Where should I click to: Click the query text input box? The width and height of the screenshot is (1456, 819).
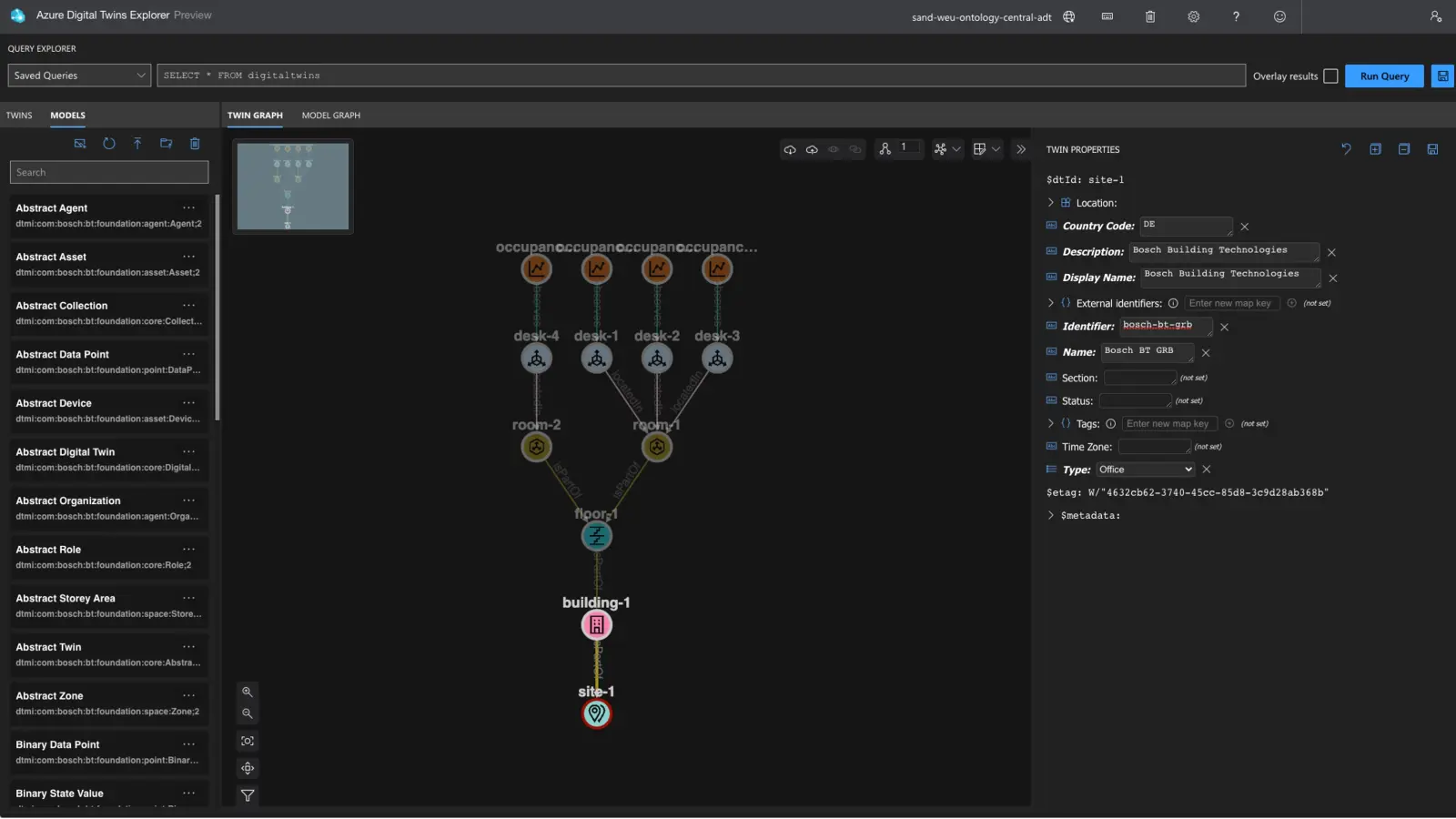701,76
